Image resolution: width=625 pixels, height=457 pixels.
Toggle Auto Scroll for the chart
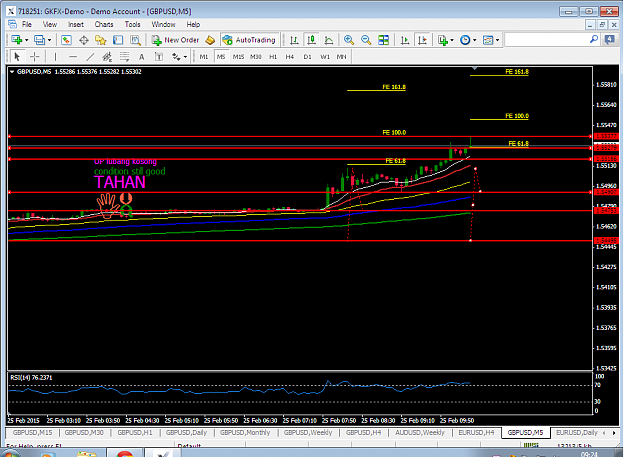point(405,40)
